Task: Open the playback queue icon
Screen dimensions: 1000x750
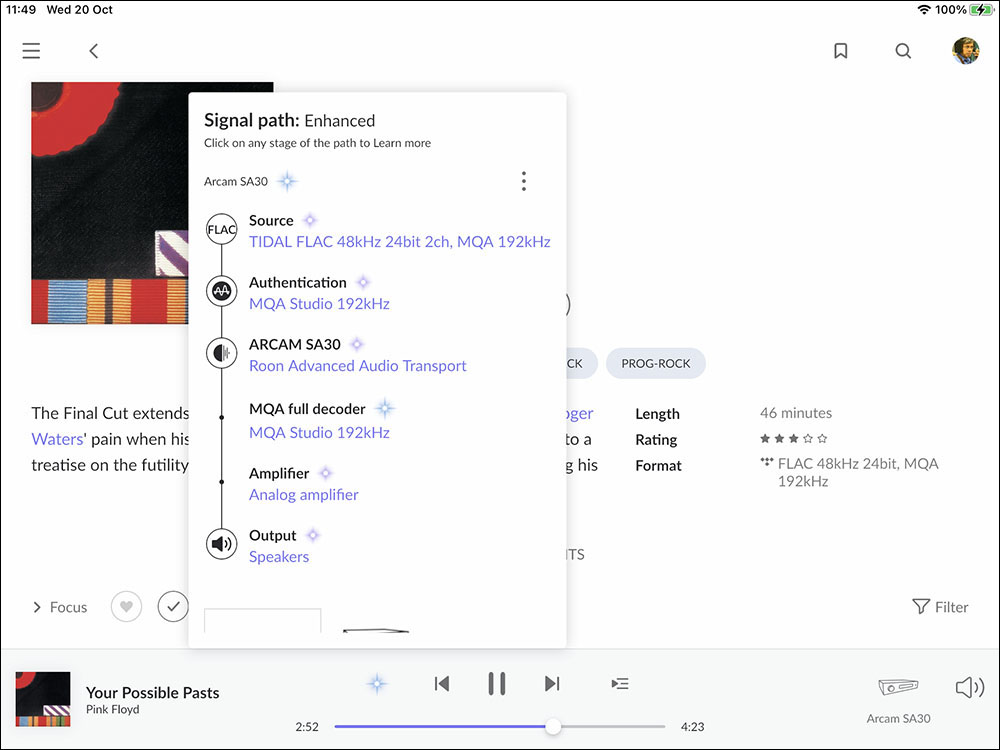Action: coord(620,684)
